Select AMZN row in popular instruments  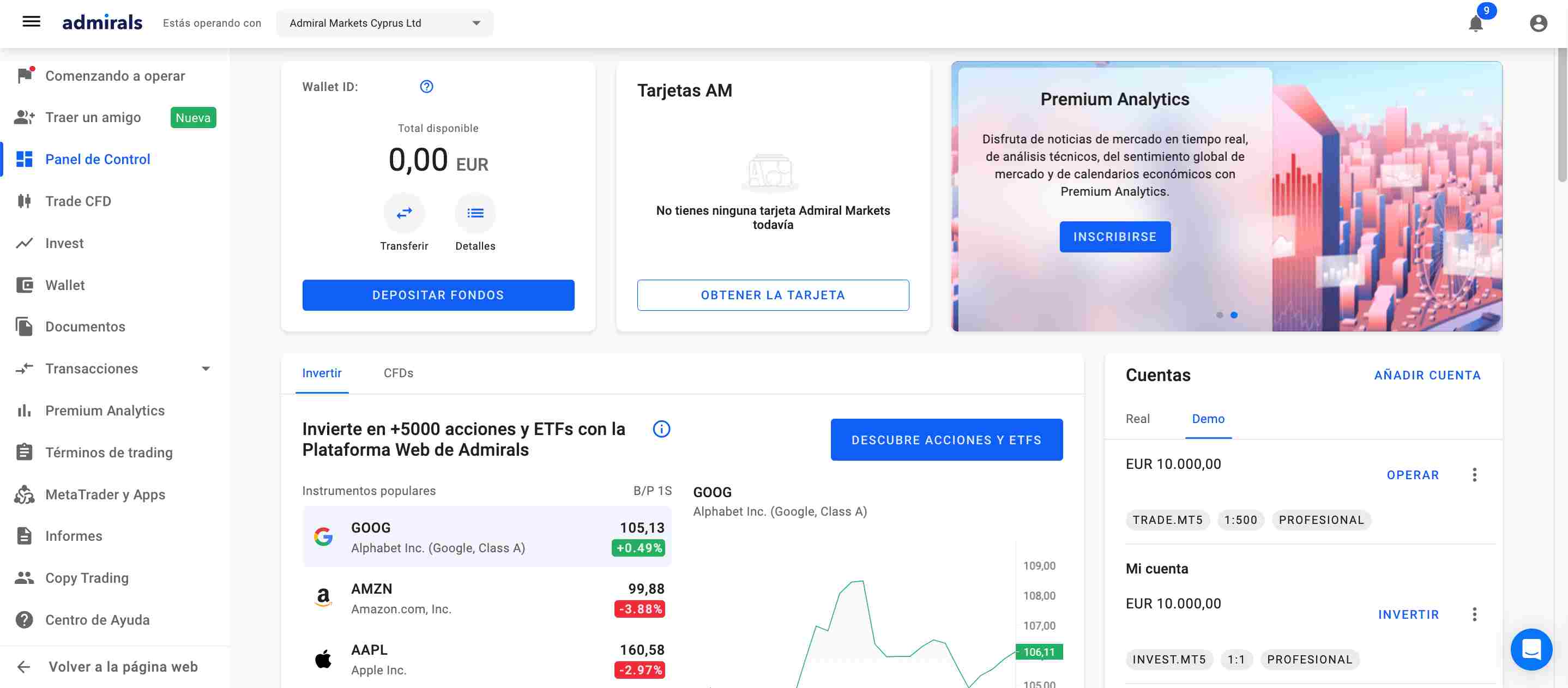coord(487,598)
